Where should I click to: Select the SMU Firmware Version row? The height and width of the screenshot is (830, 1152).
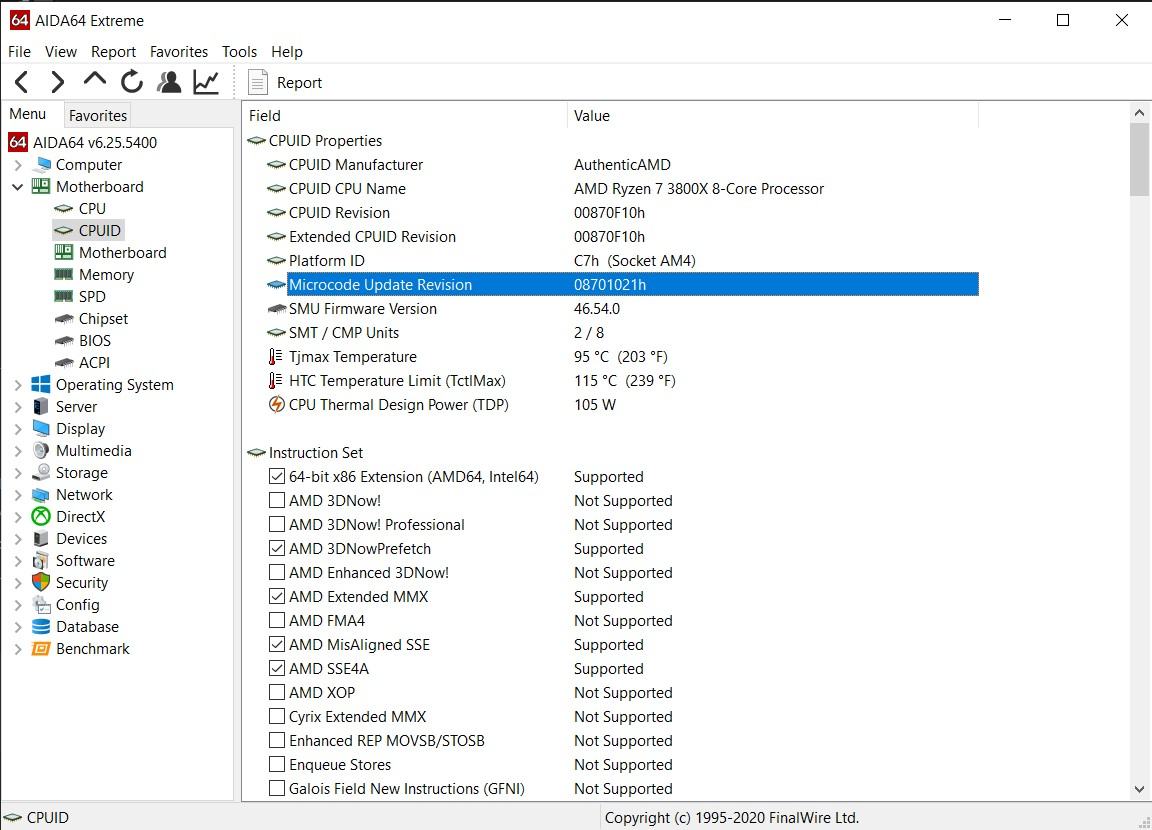tap(624, 308)
